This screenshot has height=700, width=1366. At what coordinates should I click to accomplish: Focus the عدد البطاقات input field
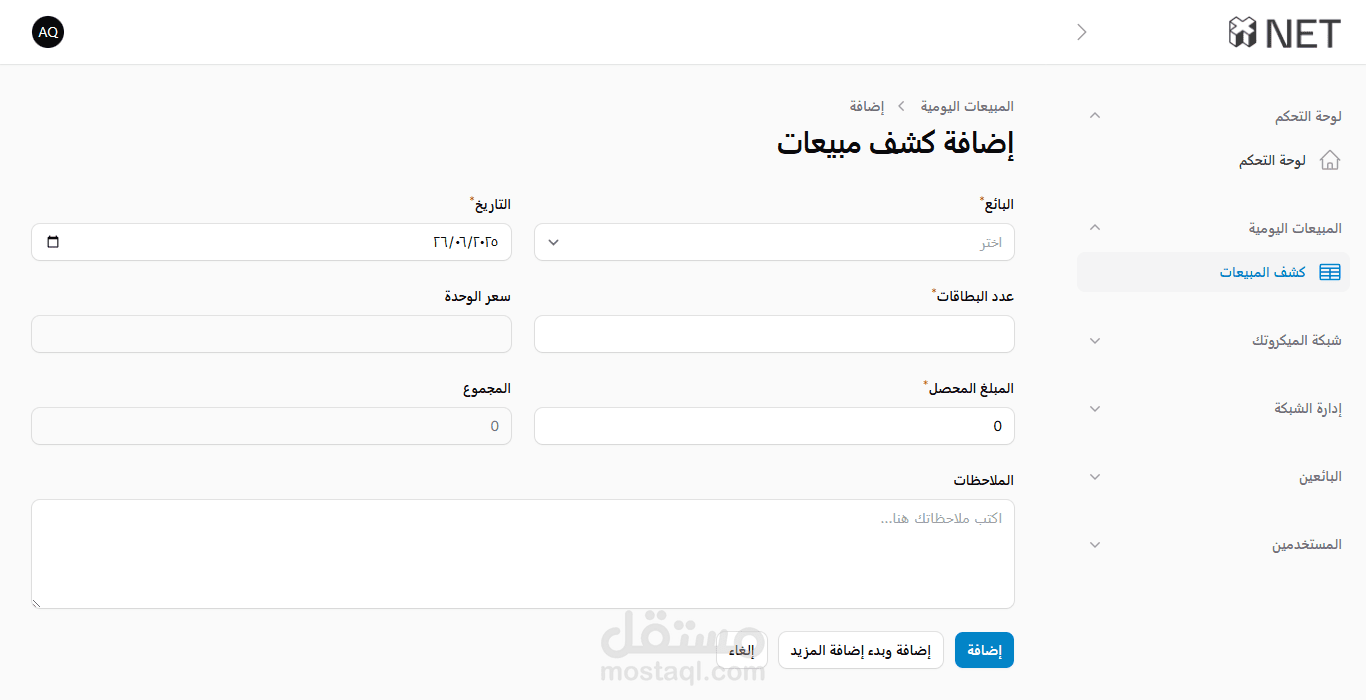click(774, 334)
